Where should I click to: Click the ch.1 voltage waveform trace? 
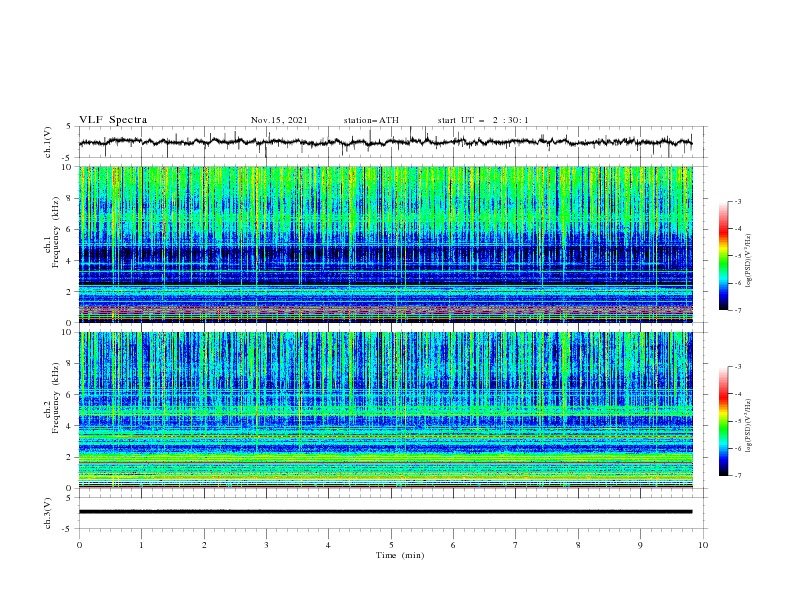pyautogui.click(x=385, y=142)
